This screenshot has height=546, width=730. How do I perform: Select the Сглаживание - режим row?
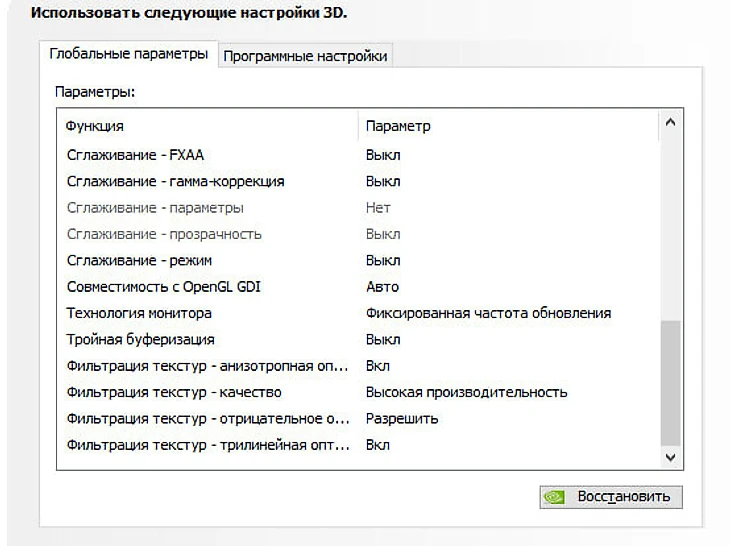(142, 260)
